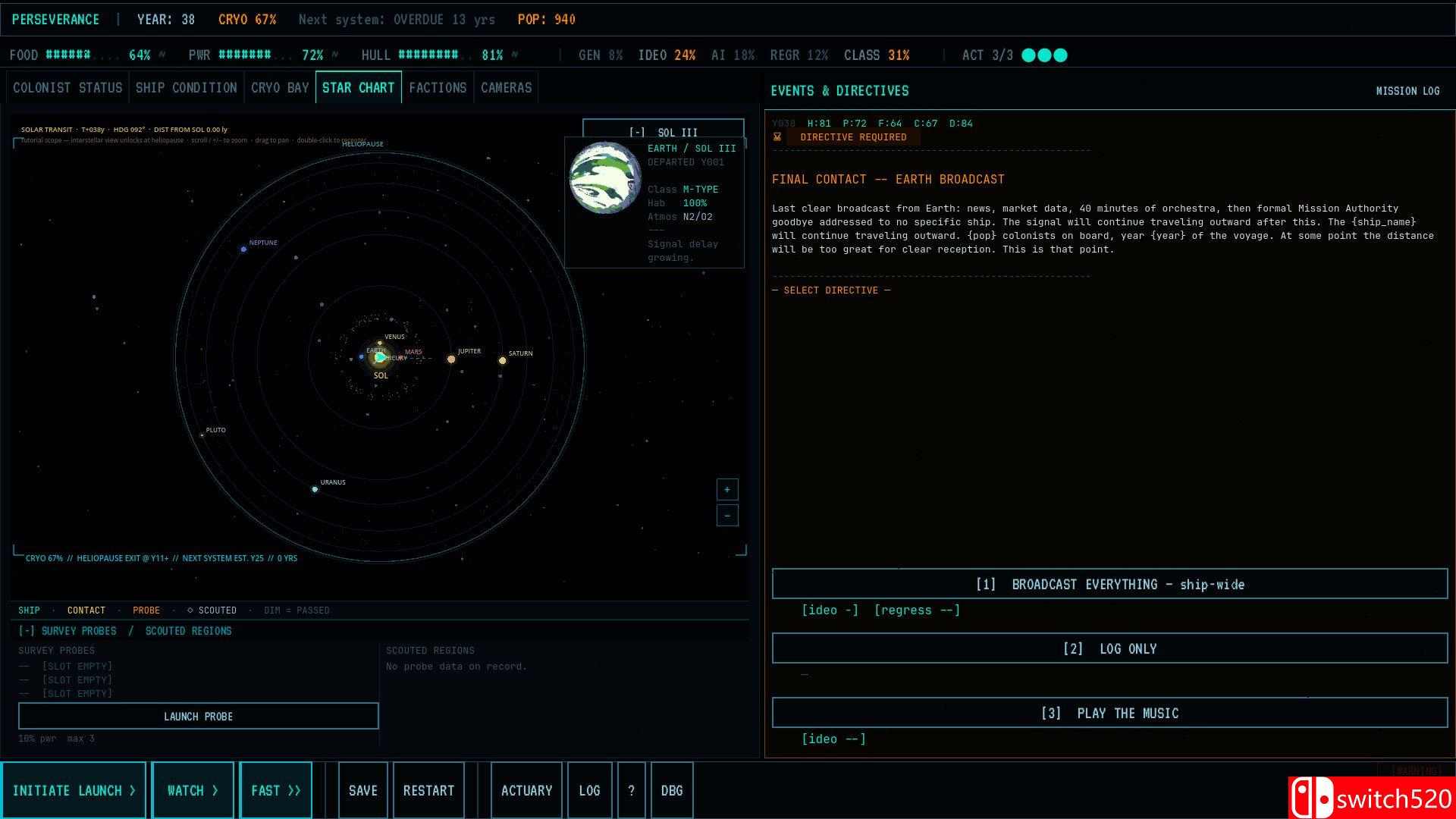The width and height of the screenshot is (1456, 819).
Task: Zoom in on the star chart
Action: (x=727, y=489)
